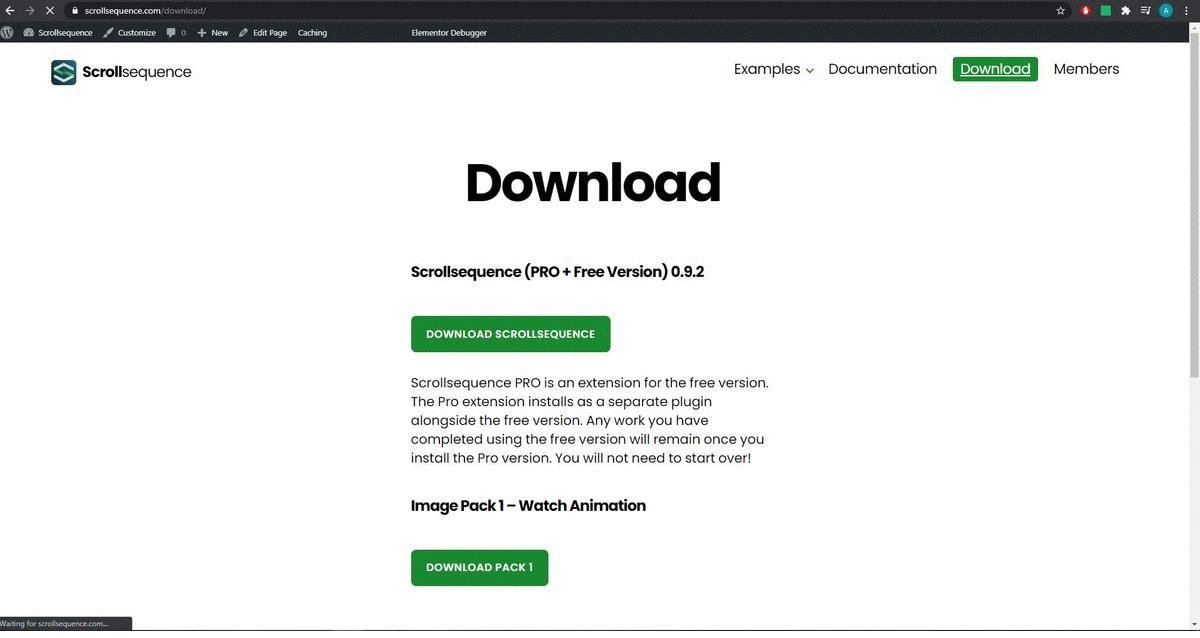Click the paragraph beginning 'Scrollsequence PRO is an extension'
This screenshot has width=1200, height=638.
click(x=590, y=420)
